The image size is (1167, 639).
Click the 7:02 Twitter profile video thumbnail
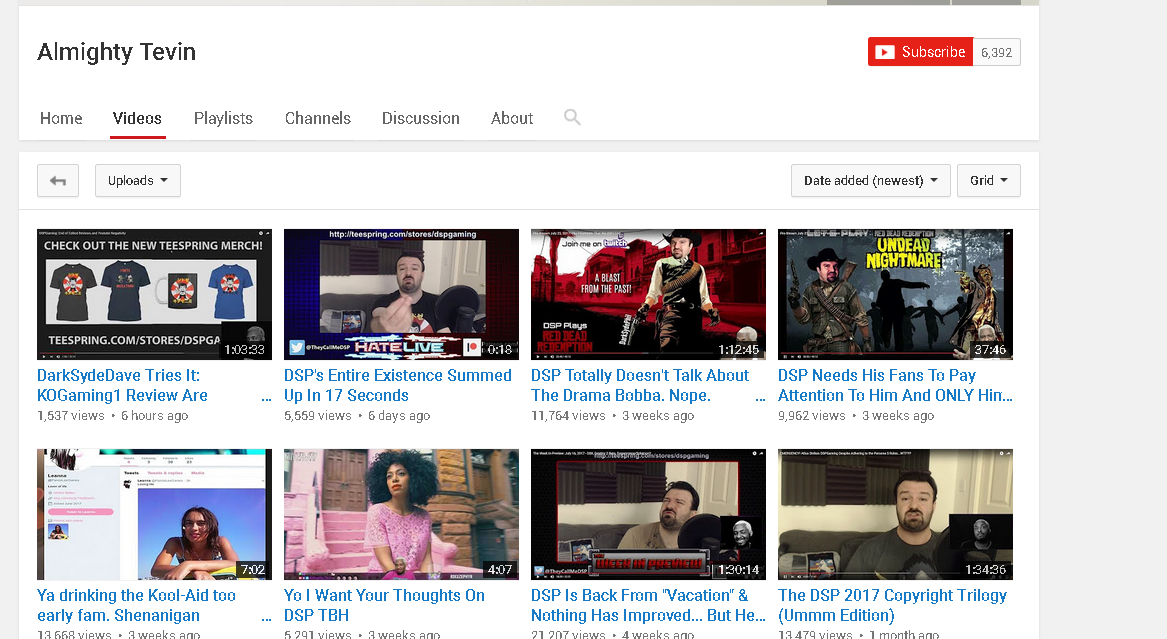154,514
